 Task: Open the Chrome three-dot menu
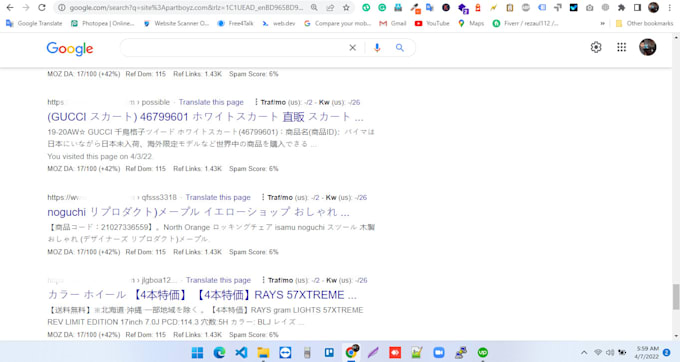[x=670, y=7]
